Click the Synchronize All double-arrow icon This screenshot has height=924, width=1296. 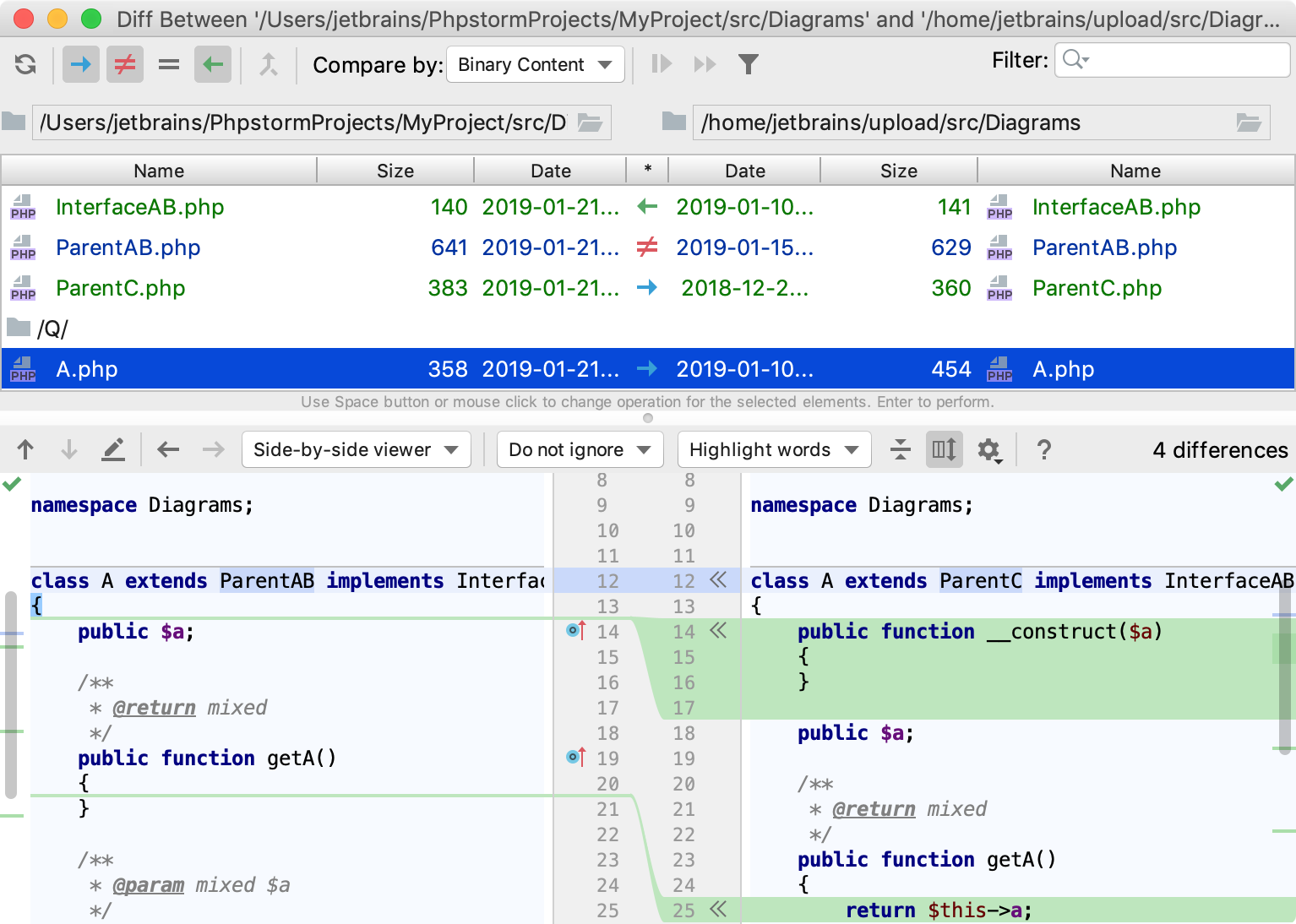point(705,64)
